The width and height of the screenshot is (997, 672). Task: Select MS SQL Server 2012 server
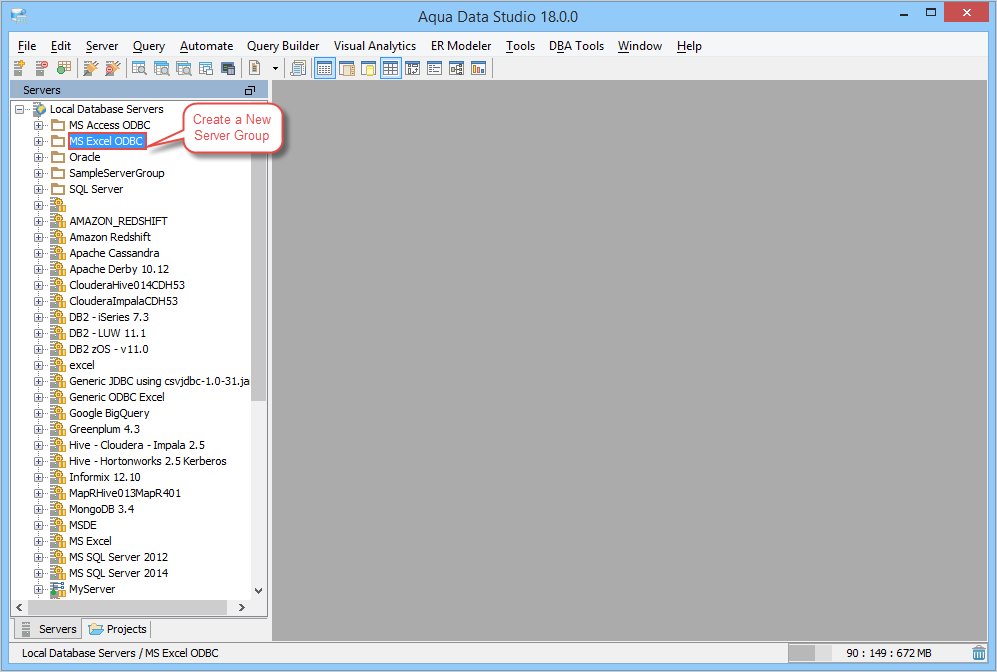click(x=118, y=557)
